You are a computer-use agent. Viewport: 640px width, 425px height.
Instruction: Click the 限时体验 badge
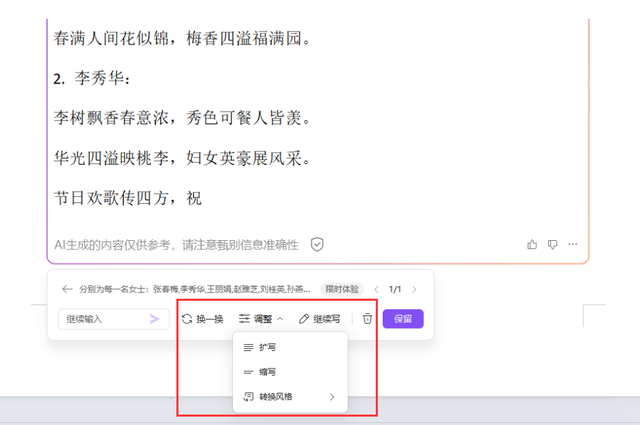tap(342, 289)
